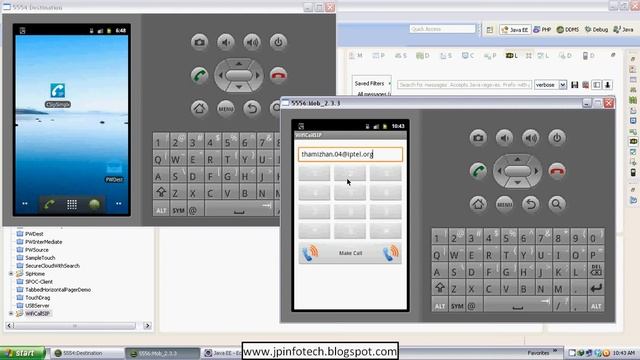
Task: Click DEL key on 5556 keyboard
Action: 596,270
